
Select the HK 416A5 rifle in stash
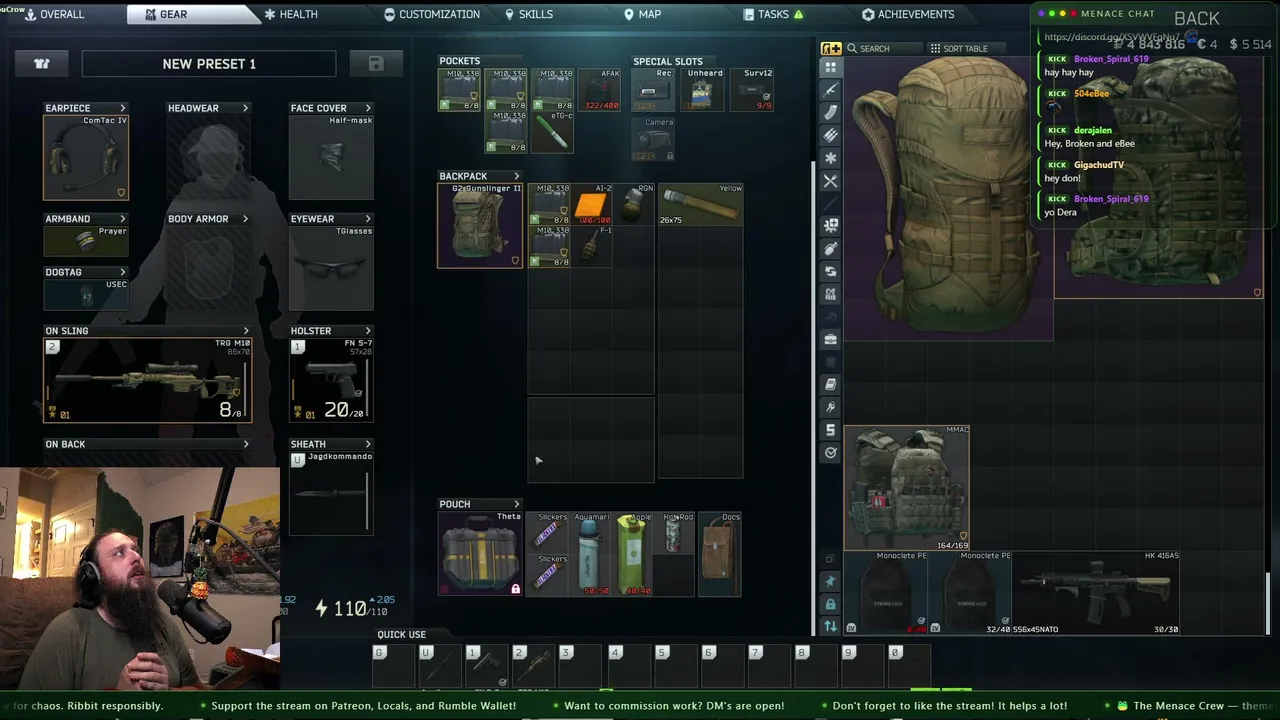[x=1095, y=592]
